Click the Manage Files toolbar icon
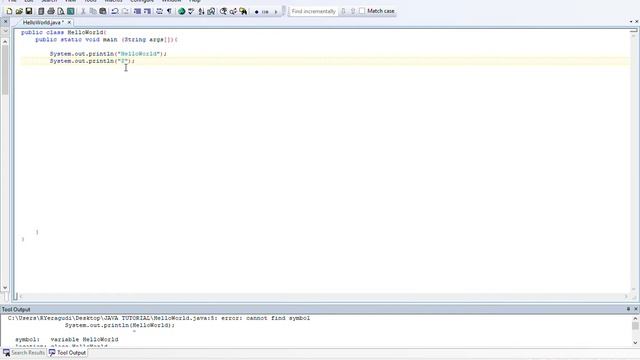640x360 pixels. click(41, 11)
